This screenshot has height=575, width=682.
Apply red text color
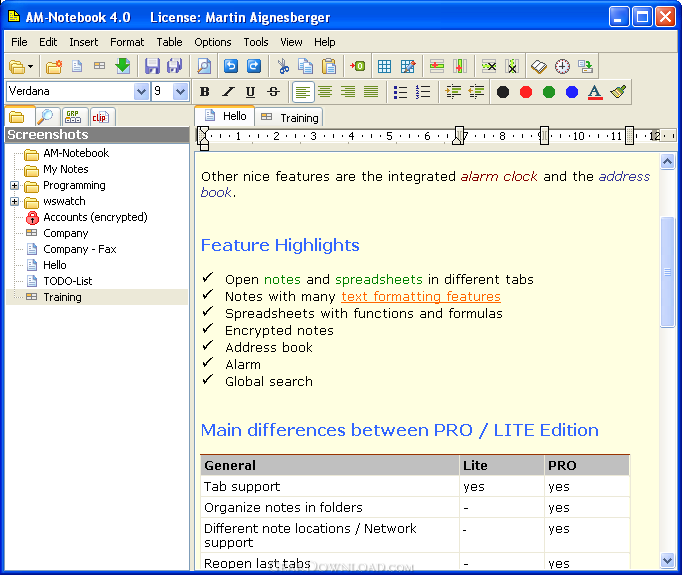pos(526,92)
